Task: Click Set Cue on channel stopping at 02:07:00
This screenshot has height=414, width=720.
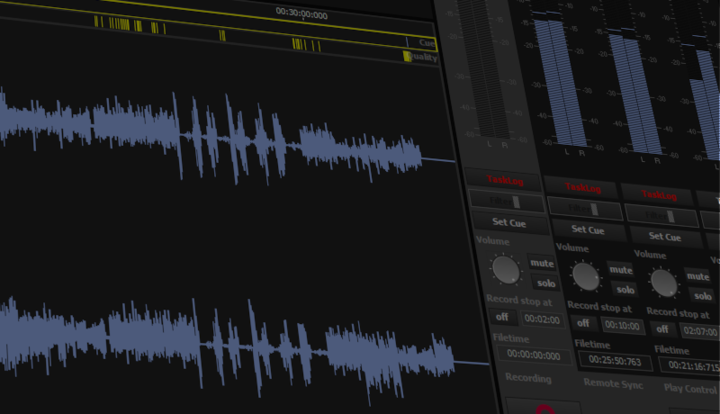Action: coord(664,237)
